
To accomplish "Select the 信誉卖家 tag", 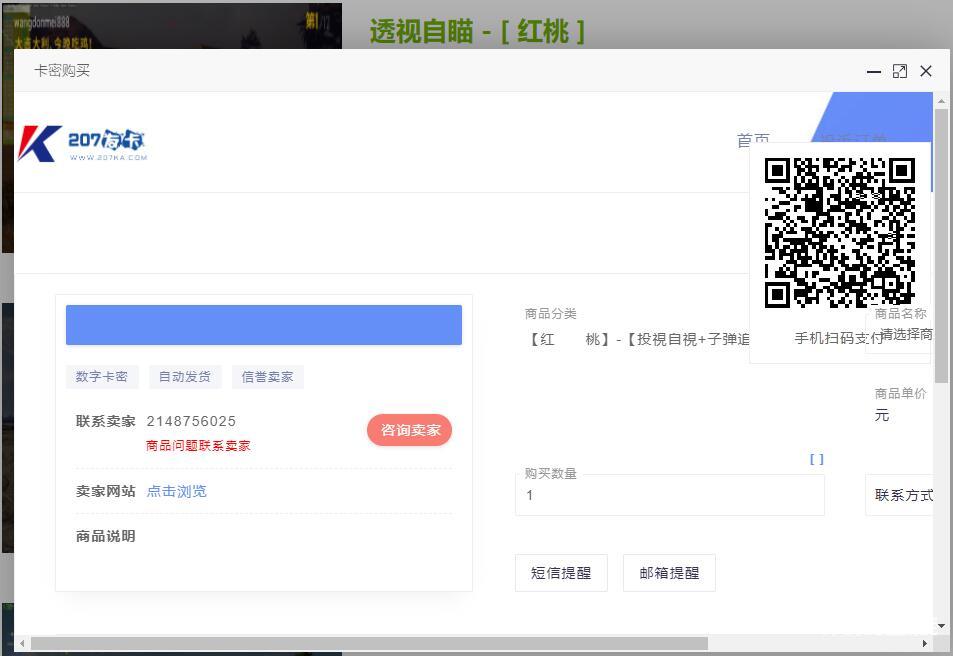I will point(267,377).
